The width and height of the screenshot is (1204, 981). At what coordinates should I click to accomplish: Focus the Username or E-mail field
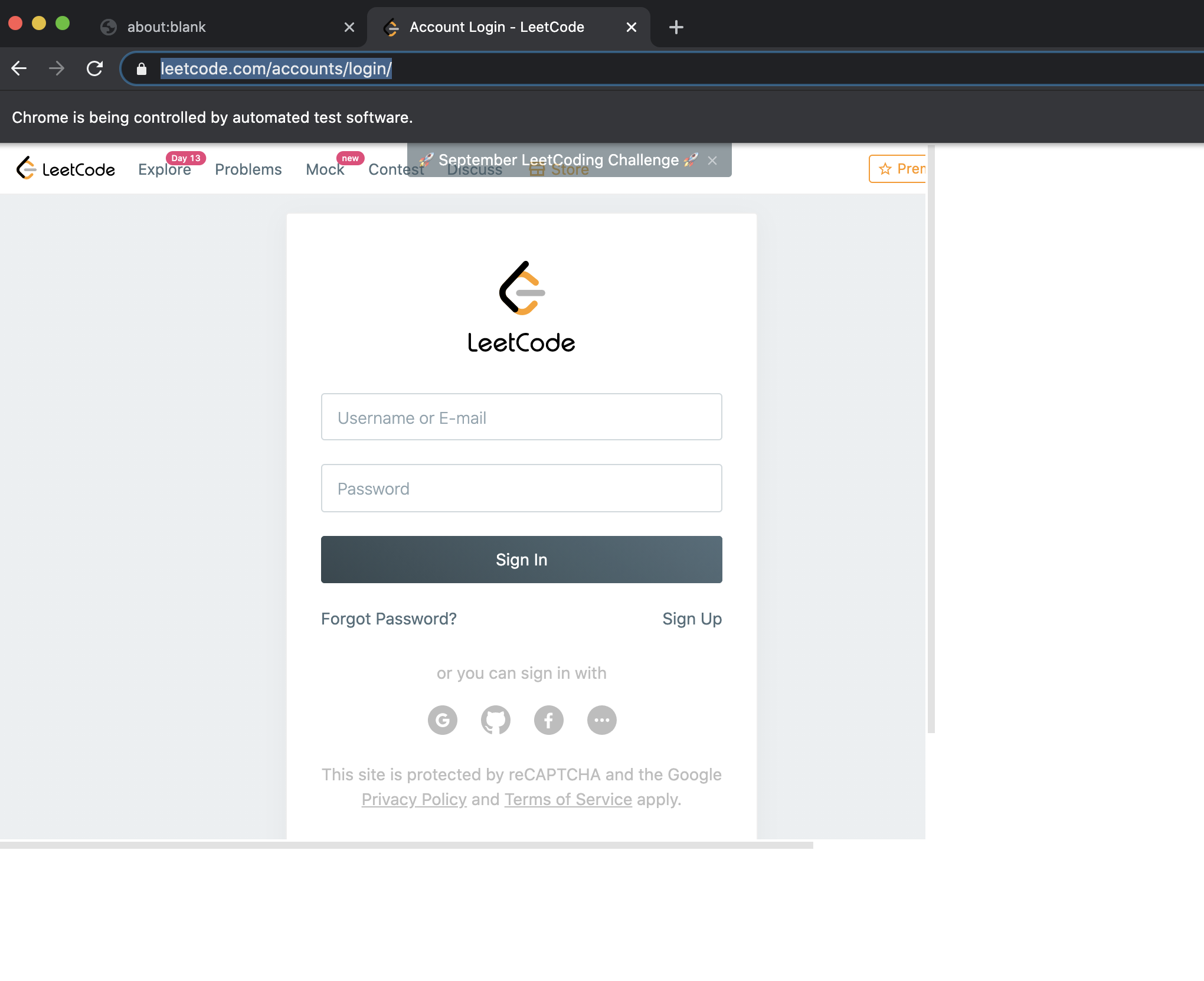522,417
